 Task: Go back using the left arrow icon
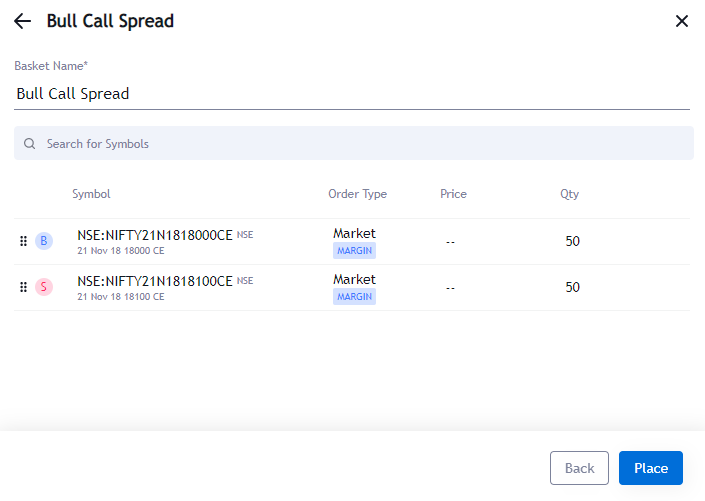click(22, 21)
